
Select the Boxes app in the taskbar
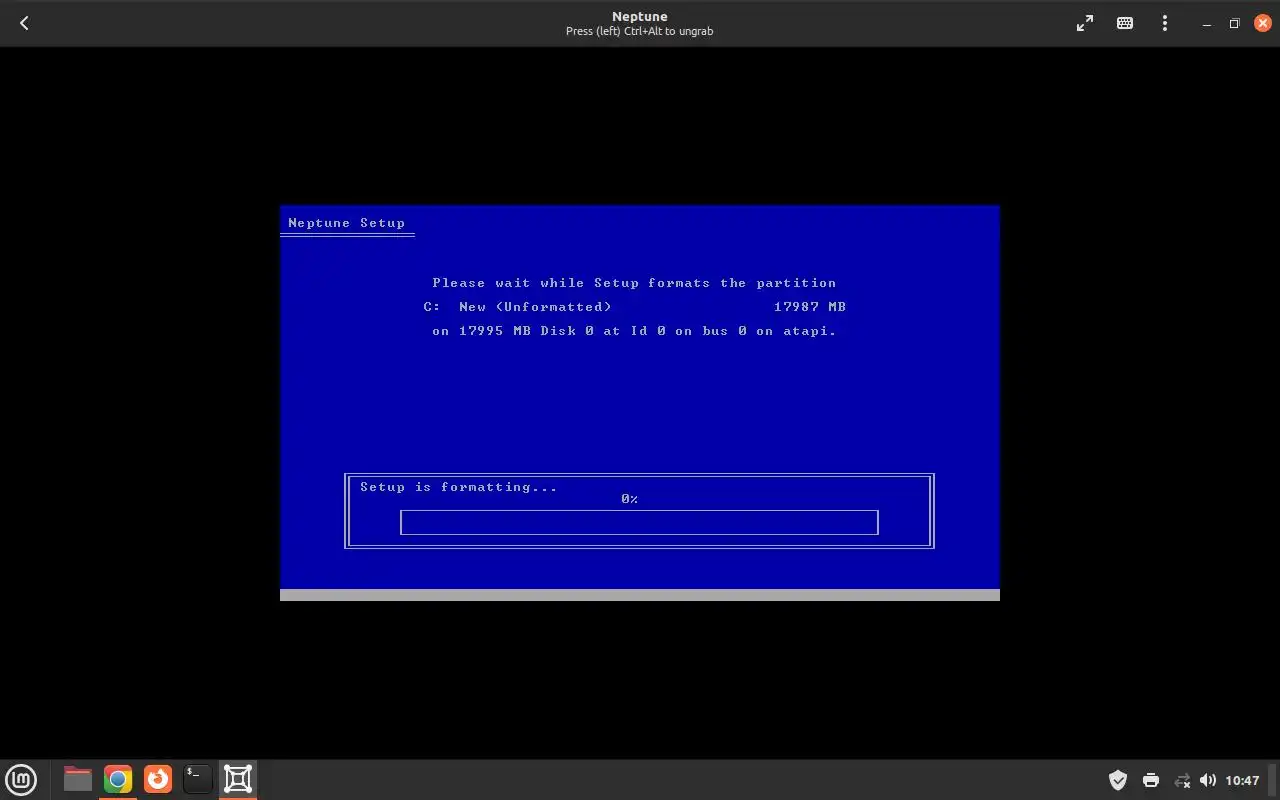238,779
